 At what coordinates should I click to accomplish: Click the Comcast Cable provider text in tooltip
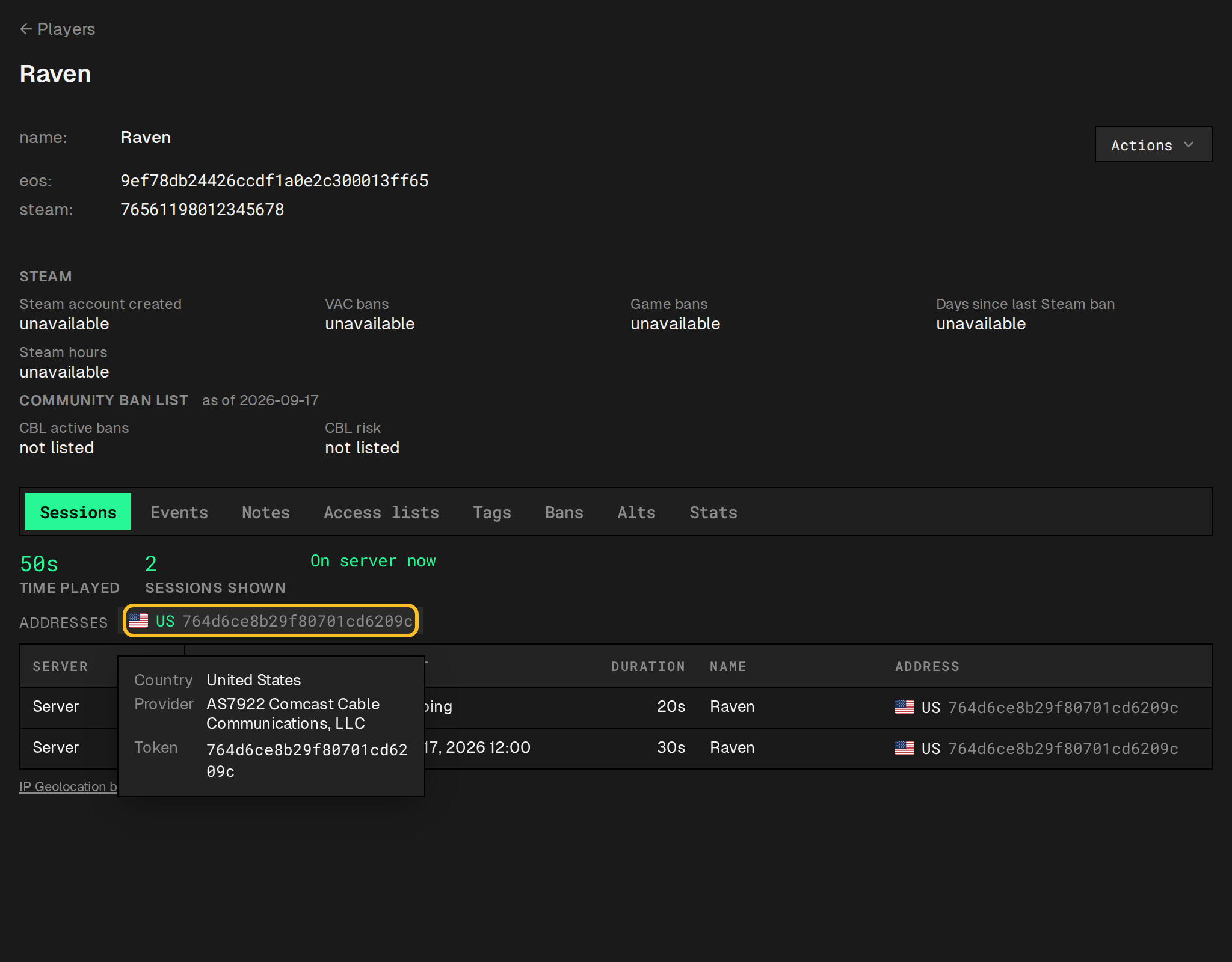tap(293, 713)
